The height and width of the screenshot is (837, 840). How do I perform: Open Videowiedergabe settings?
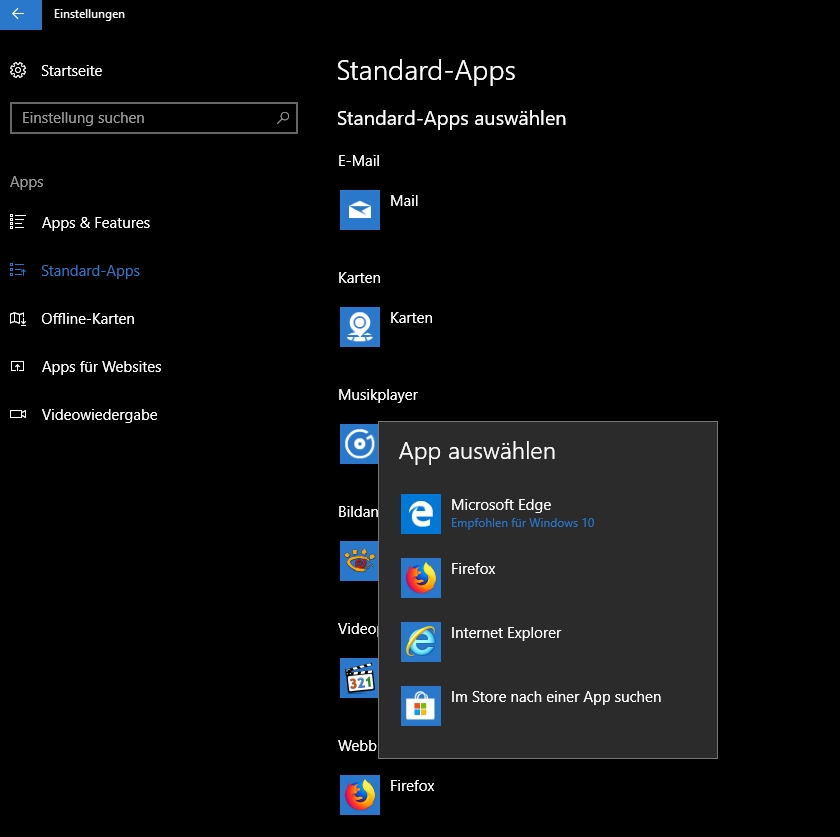99,415
